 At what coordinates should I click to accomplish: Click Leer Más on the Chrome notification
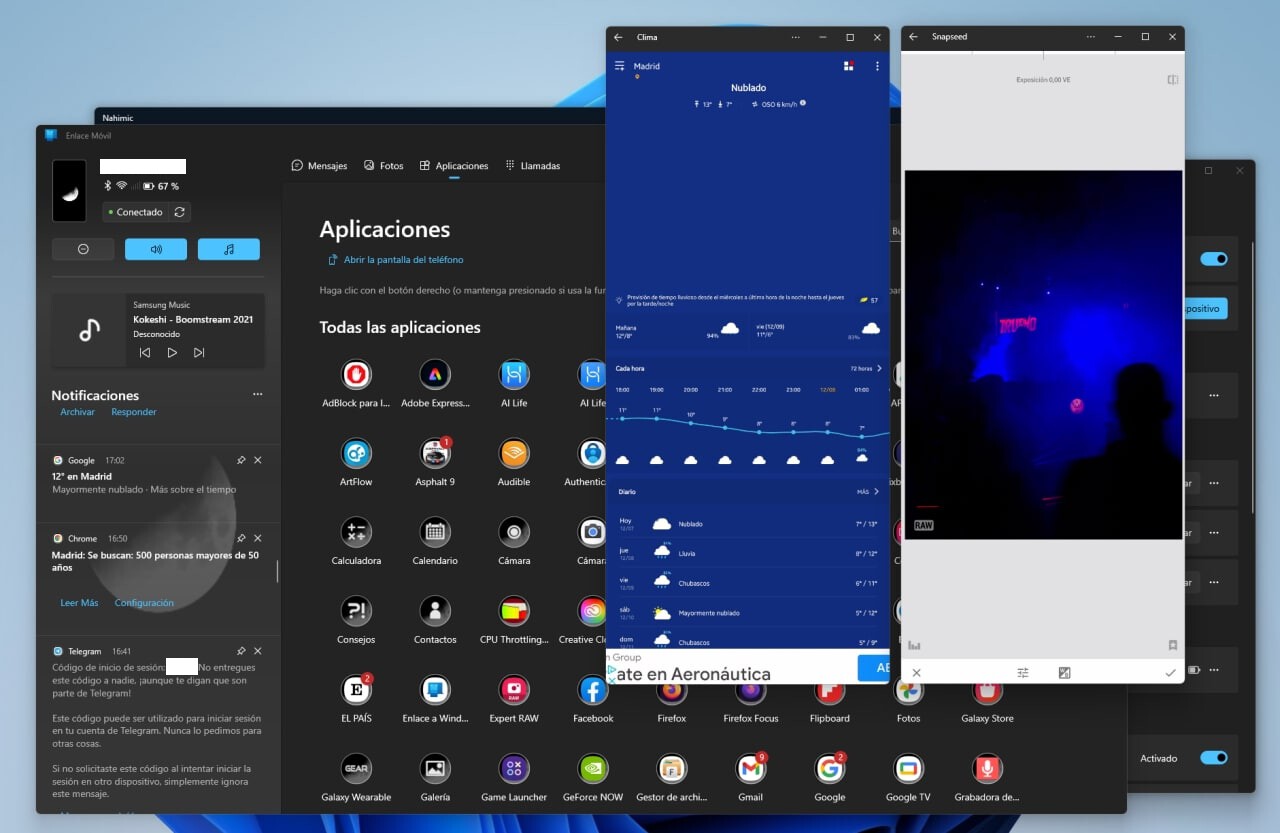pos(79,602)
